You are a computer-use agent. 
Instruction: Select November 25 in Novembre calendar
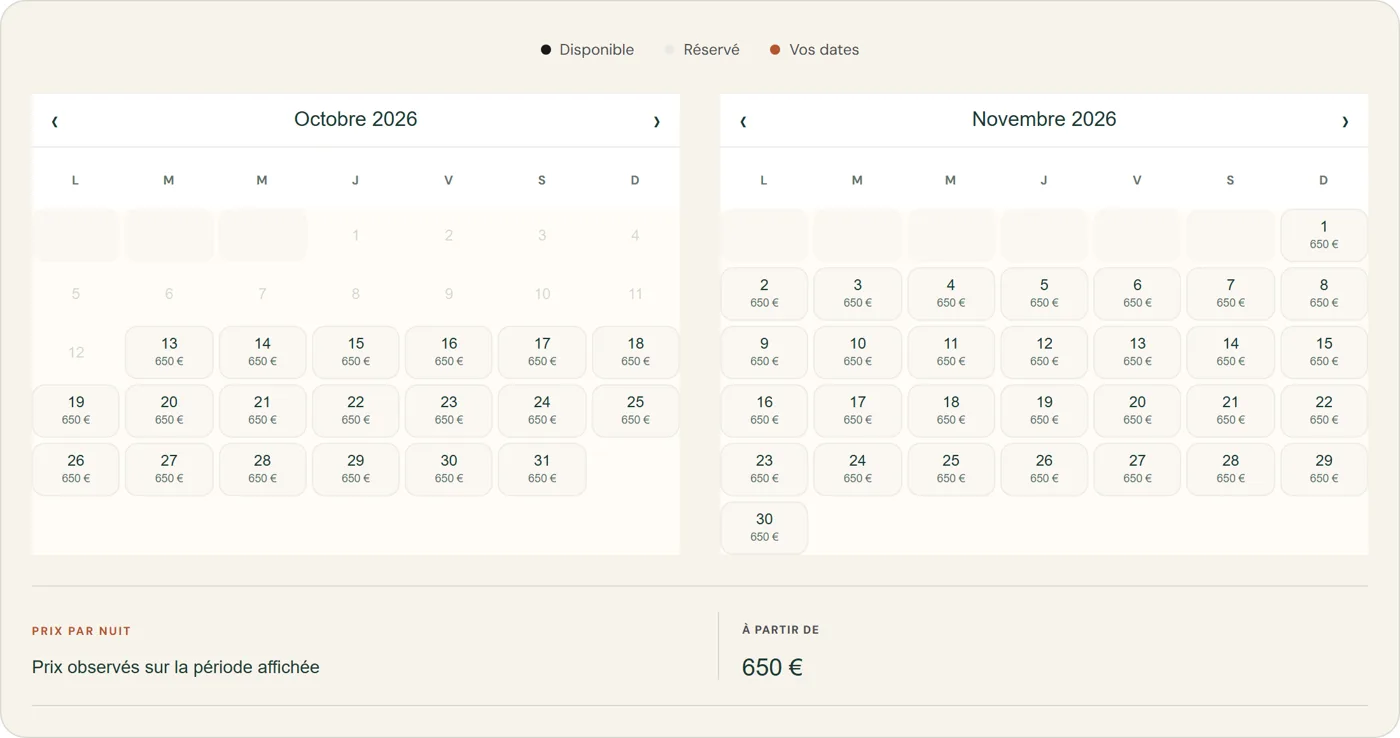click(951, 469)
